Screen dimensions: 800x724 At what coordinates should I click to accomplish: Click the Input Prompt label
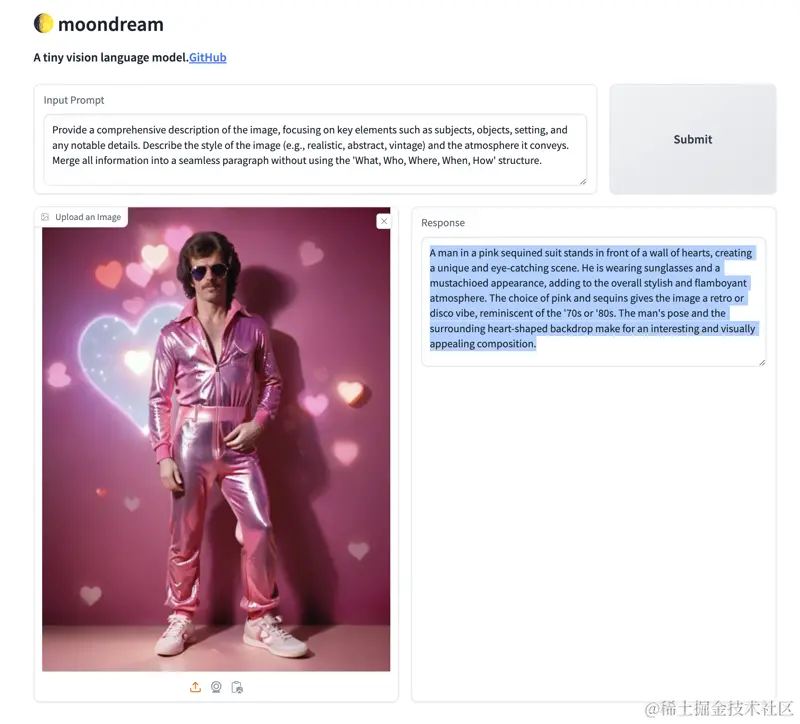click(74, 100)
